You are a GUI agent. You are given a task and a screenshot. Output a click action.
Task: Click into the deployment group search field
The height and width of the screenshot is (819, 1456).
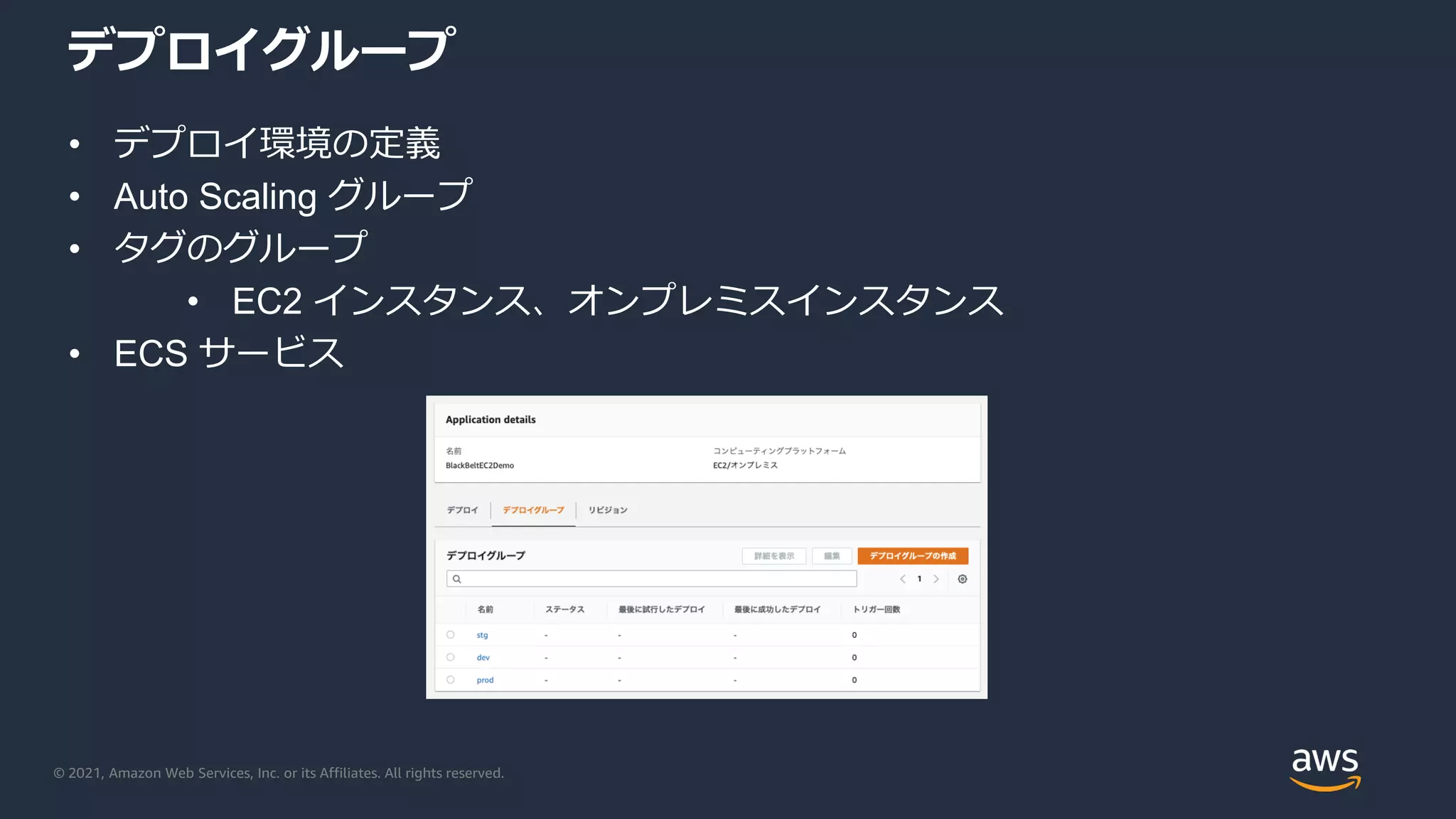[x=651, y=579]
